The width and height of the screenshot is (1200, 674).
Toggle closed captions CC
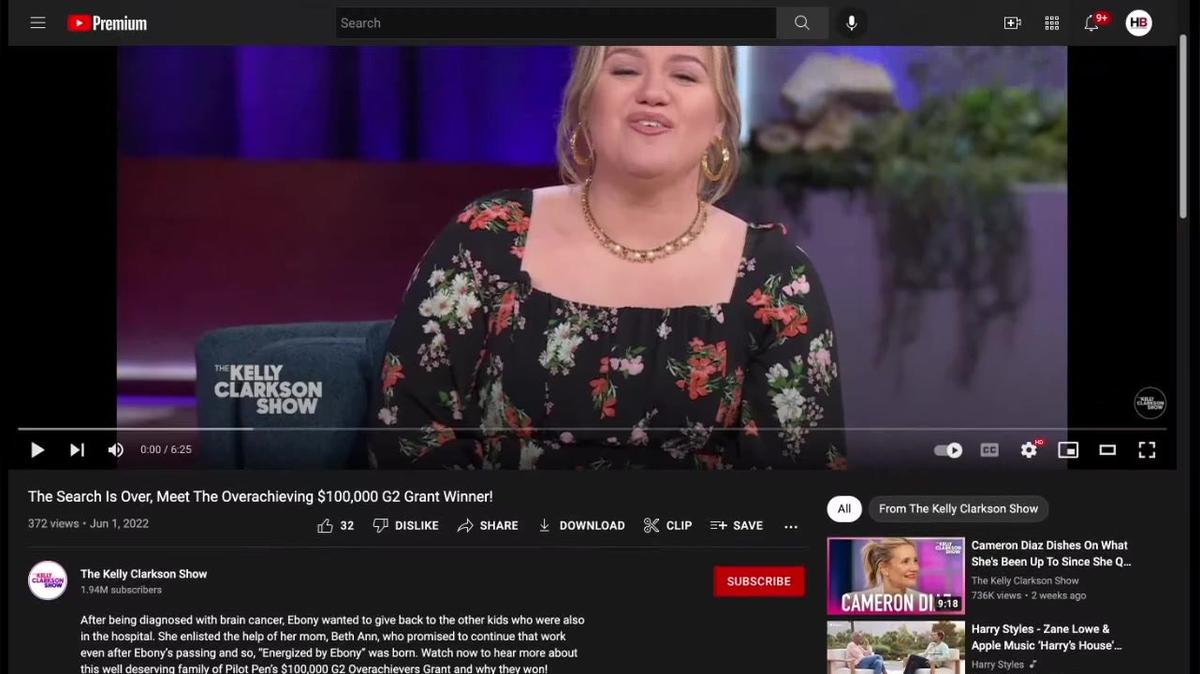(x=989, y=450)
